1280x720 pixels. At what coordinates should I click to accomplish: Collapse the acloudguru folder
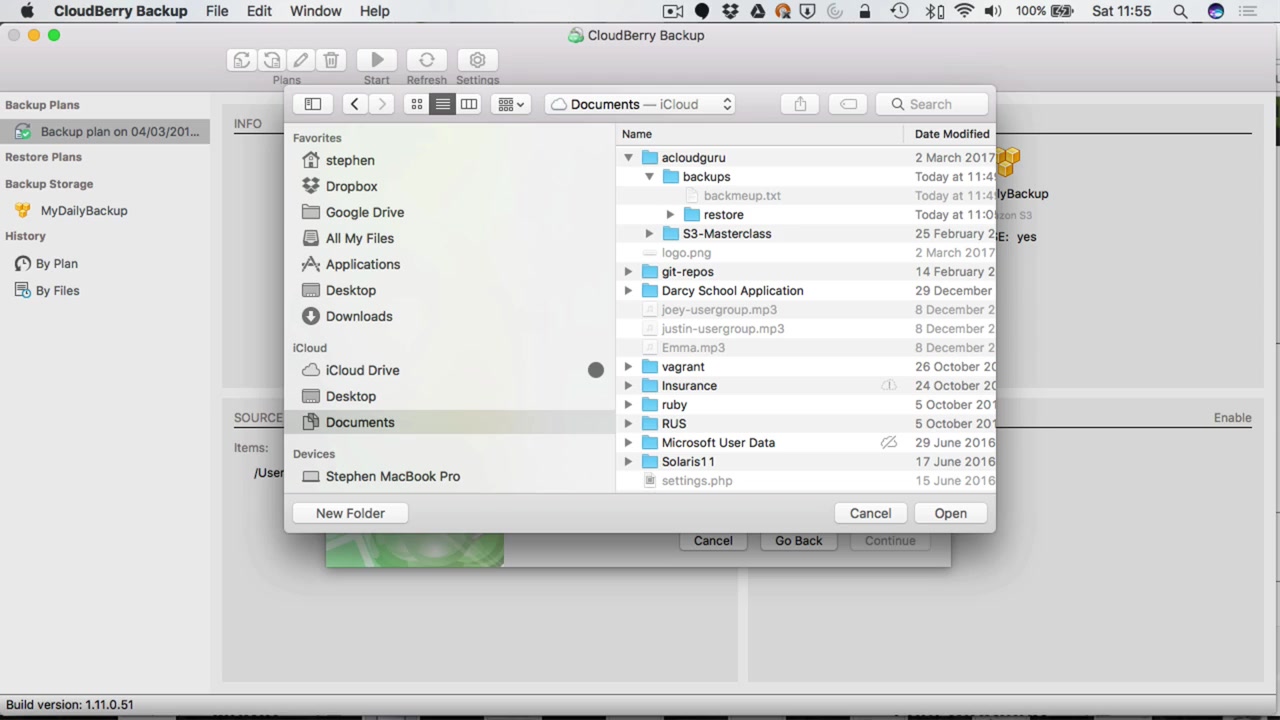[628, 158]
